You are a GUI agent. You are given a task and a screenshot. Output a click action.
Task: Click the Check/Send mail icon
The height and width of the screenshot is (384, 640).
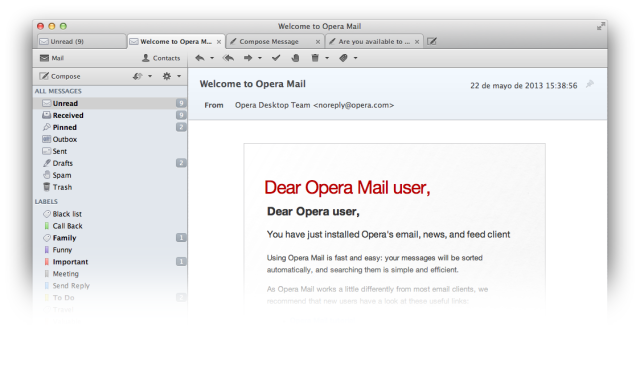pos(138,76)
